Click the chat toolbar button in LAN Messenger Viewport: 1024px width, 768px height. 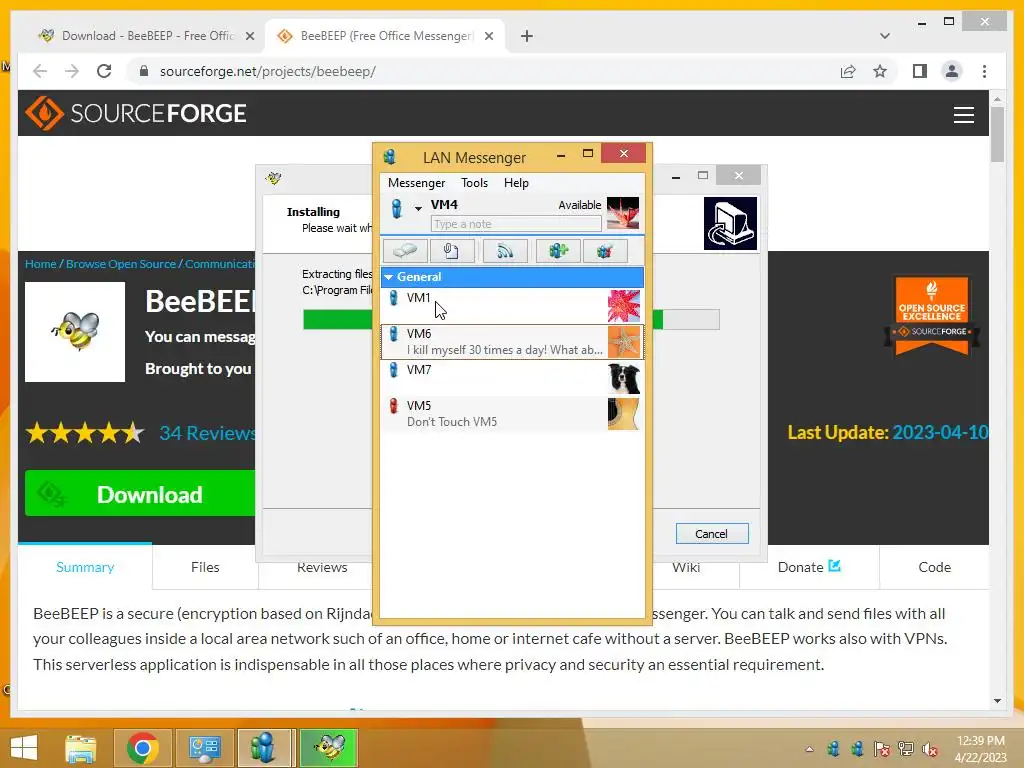tap(405, 251)
